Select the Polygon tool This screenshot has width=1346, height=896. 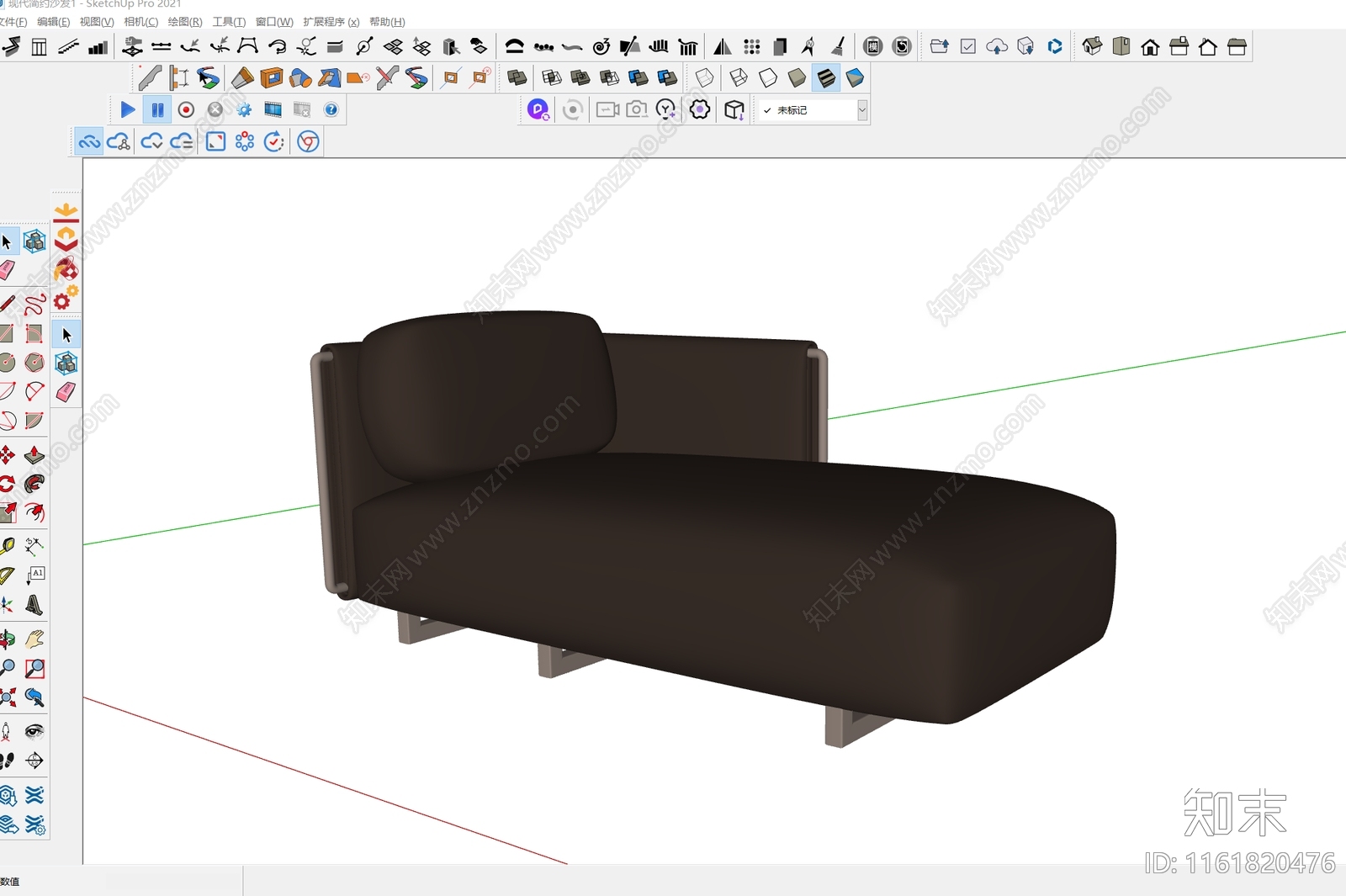click(x=34, y=363)
